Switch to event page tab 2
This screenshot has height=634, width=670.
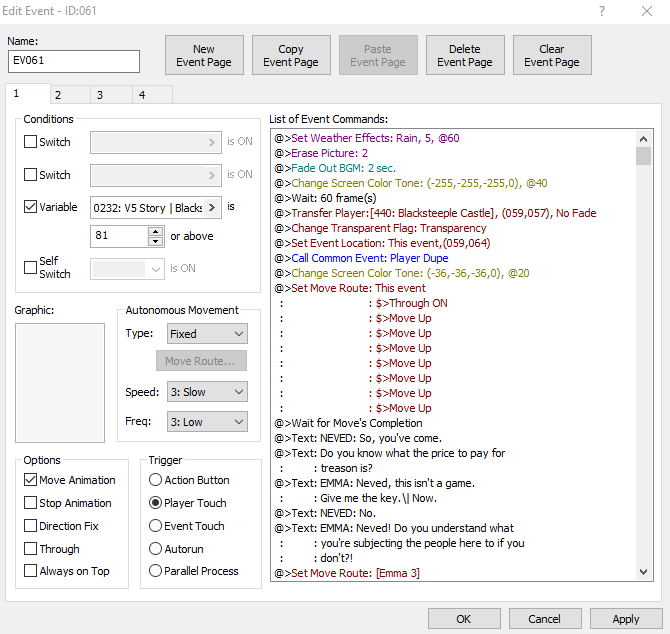57,95
